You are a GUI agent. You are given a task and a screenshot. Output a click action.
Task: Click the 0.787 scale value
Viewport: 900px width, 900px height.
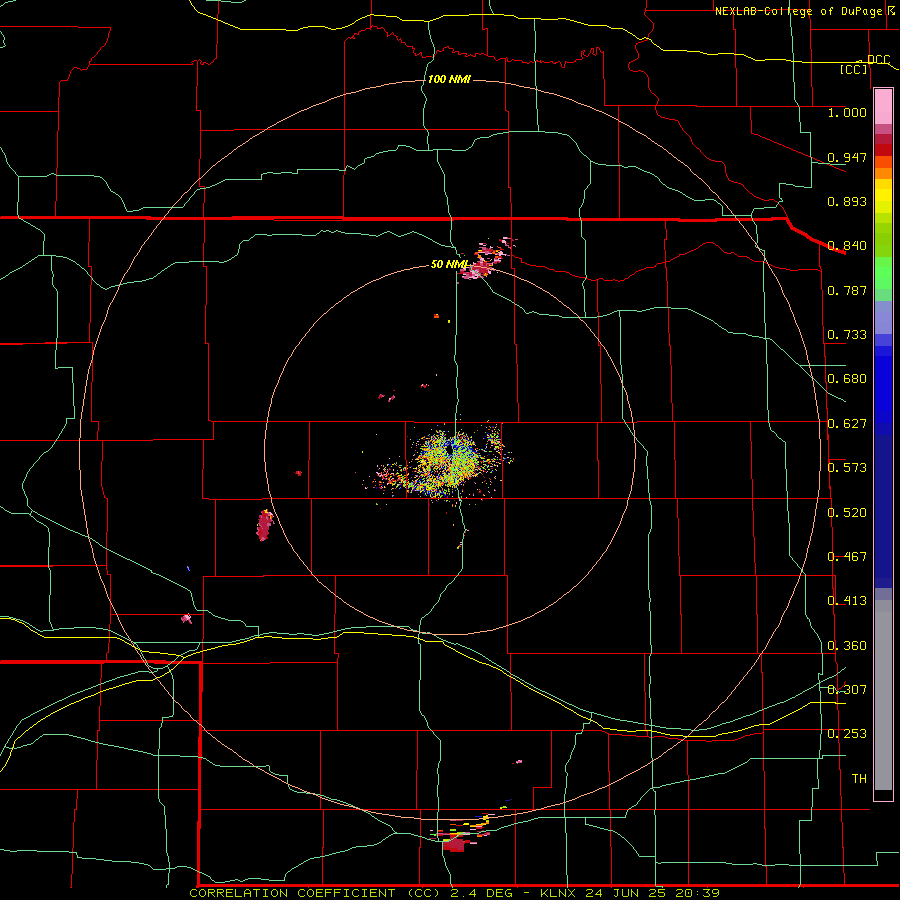point(847,290)
